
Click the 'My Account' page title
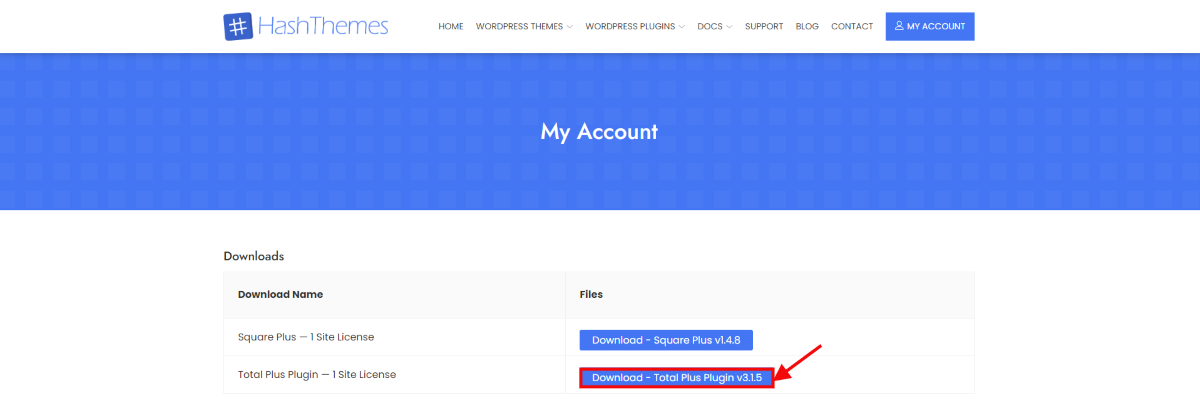tap(600, 131)
